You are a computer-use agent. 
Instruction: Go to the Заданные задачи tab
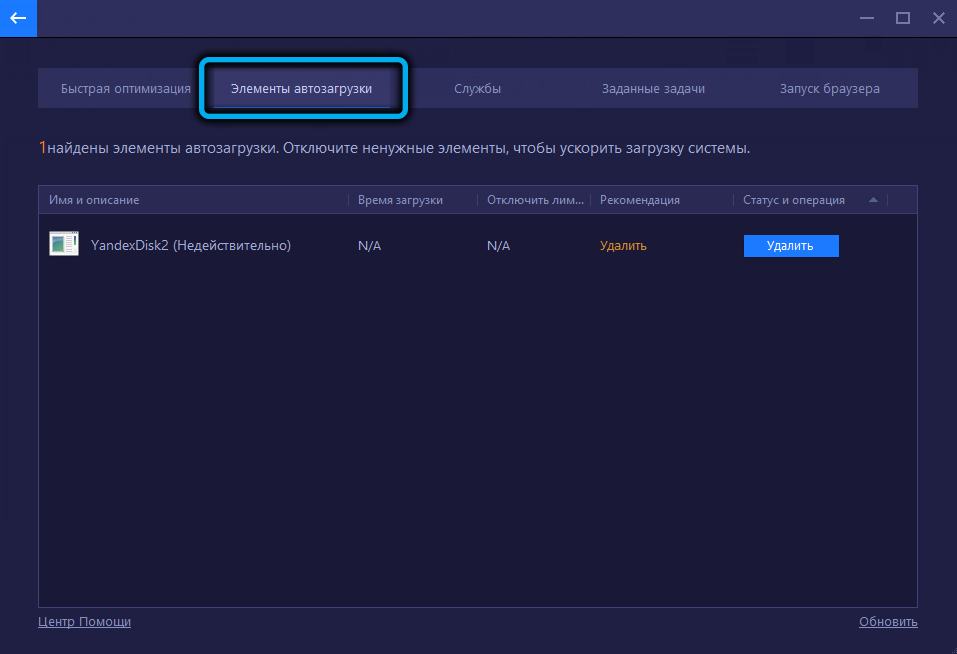pos(653,88)
